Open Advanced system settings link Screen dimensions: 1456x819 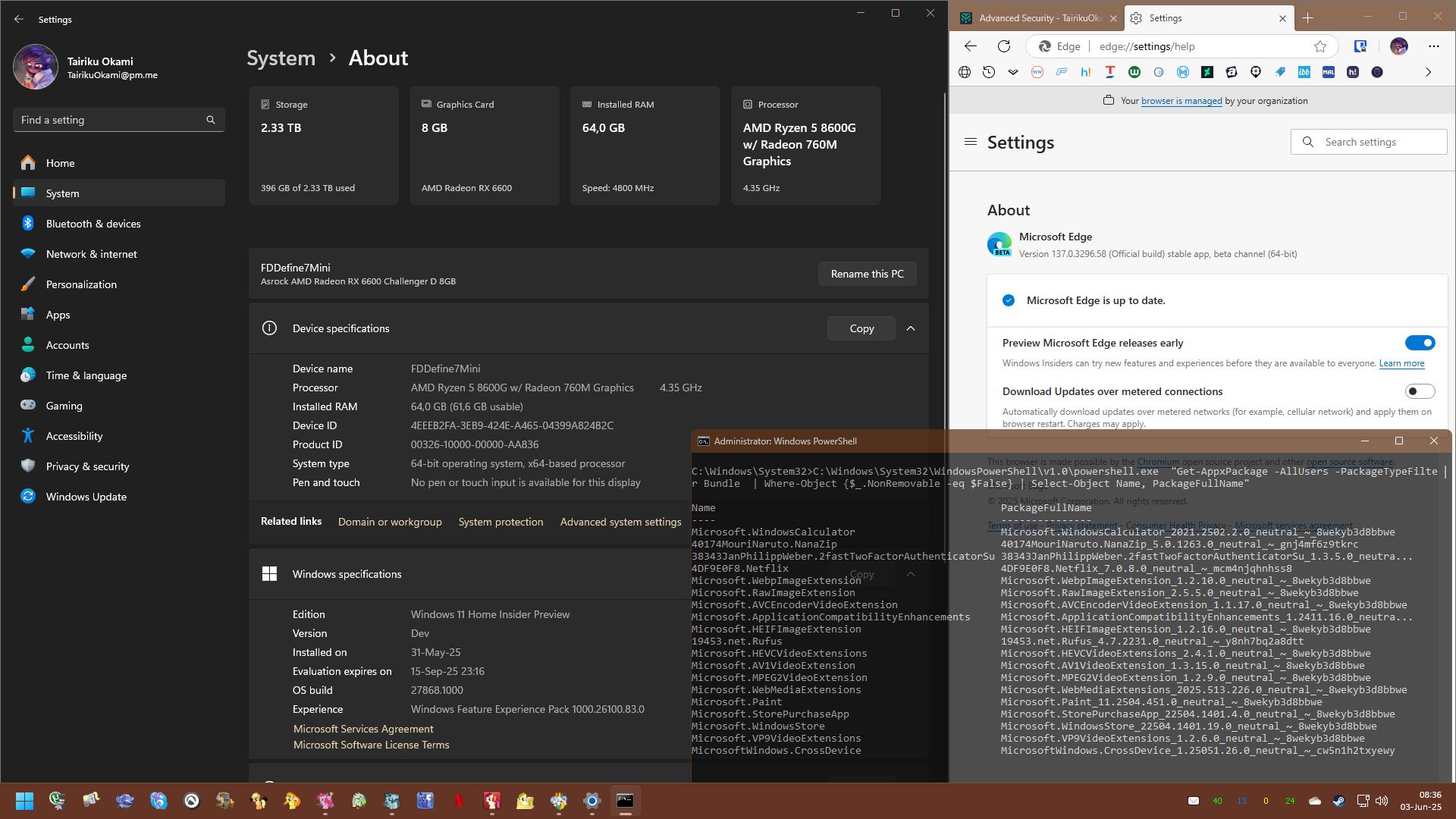[620, 522]
